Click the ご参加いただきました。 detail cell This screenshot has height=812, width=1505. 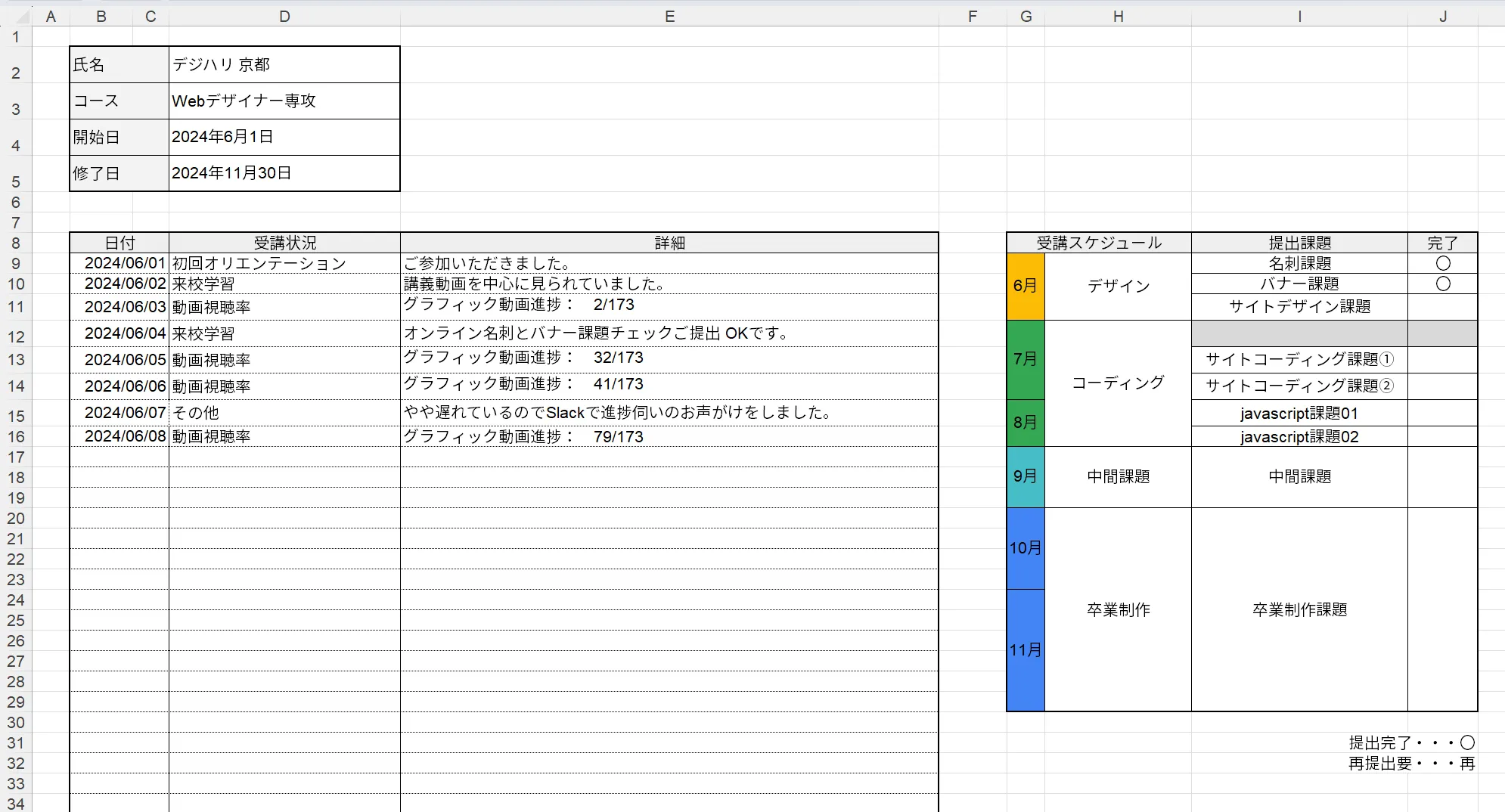(669, 263)
